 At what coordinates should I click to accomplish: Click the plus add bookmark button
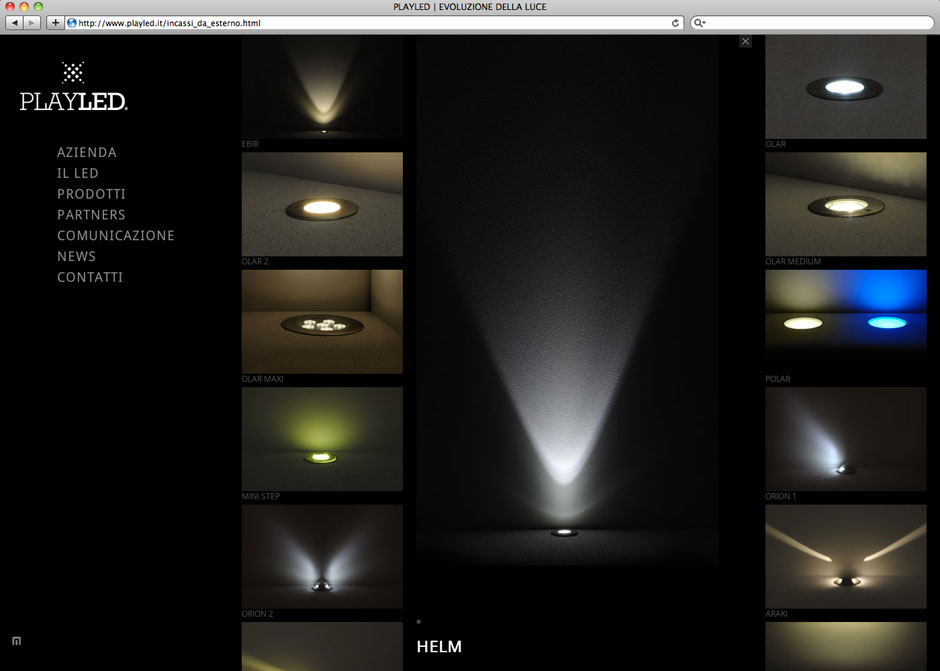coord(55,23)
